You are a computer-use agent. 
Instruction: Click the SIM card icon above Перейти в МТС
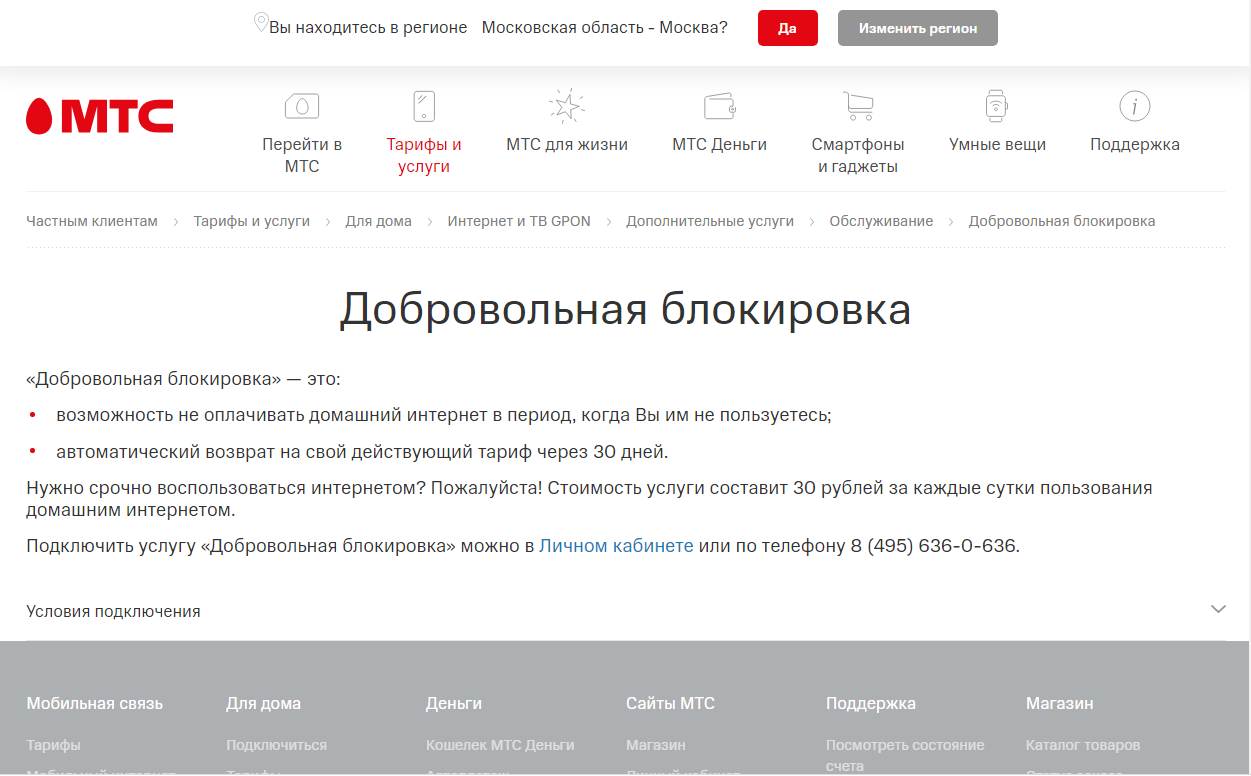(302, 106)
